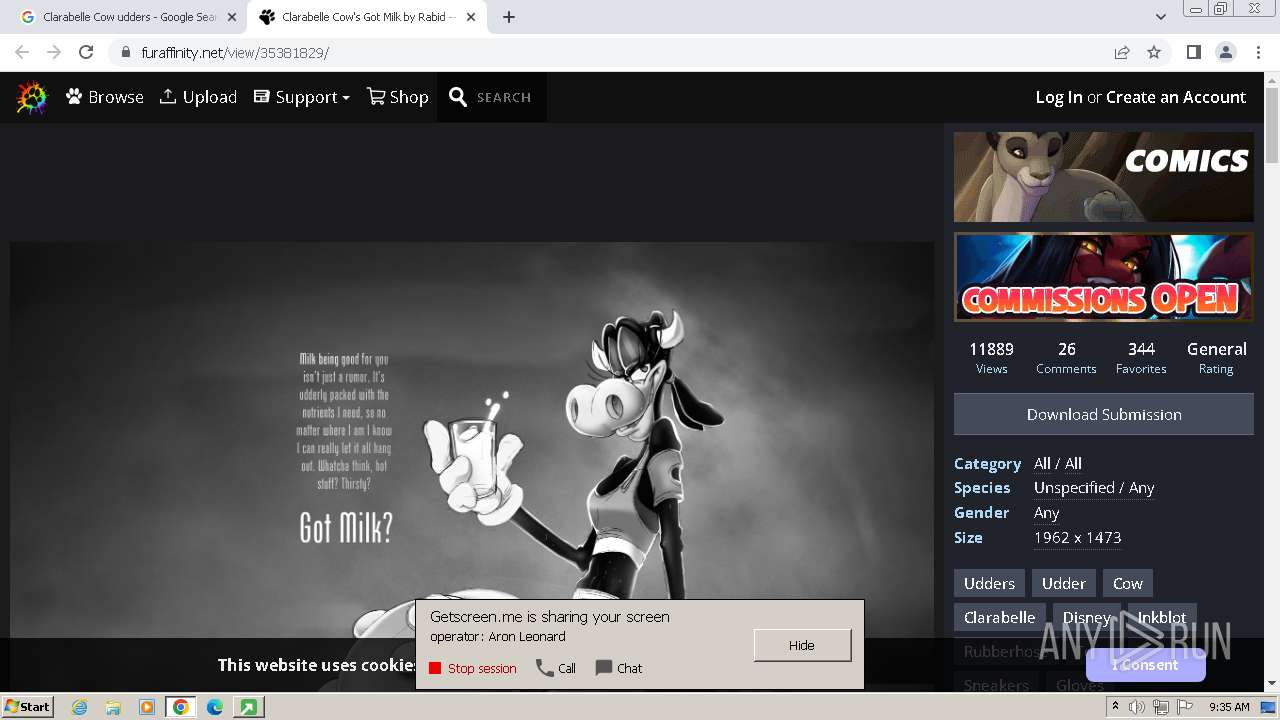
Task: Show hidden system tray icons
Action: [1117, 706]
